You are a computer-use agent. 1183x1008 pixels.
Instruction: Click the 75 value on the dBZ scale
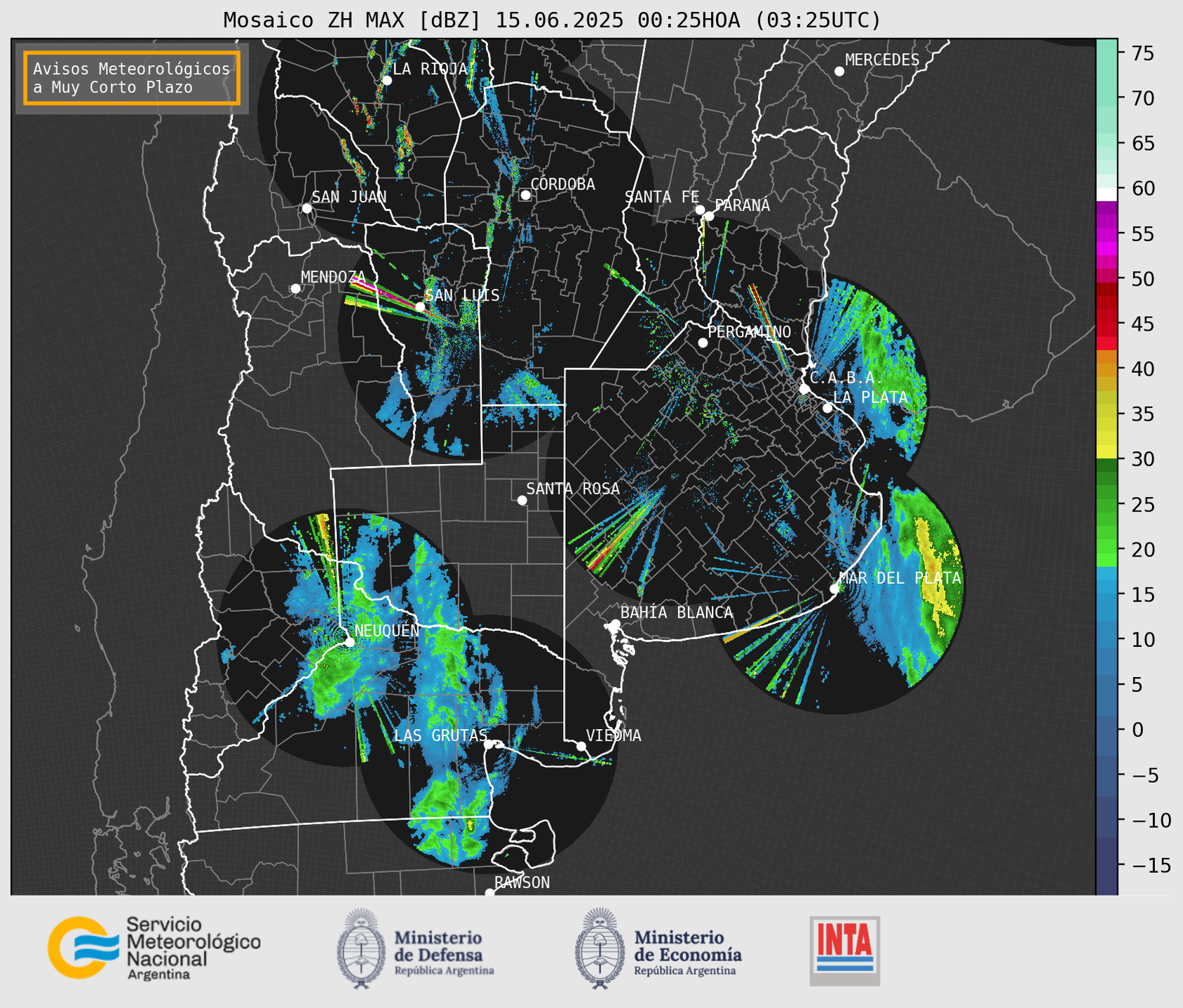[1142, 53]
